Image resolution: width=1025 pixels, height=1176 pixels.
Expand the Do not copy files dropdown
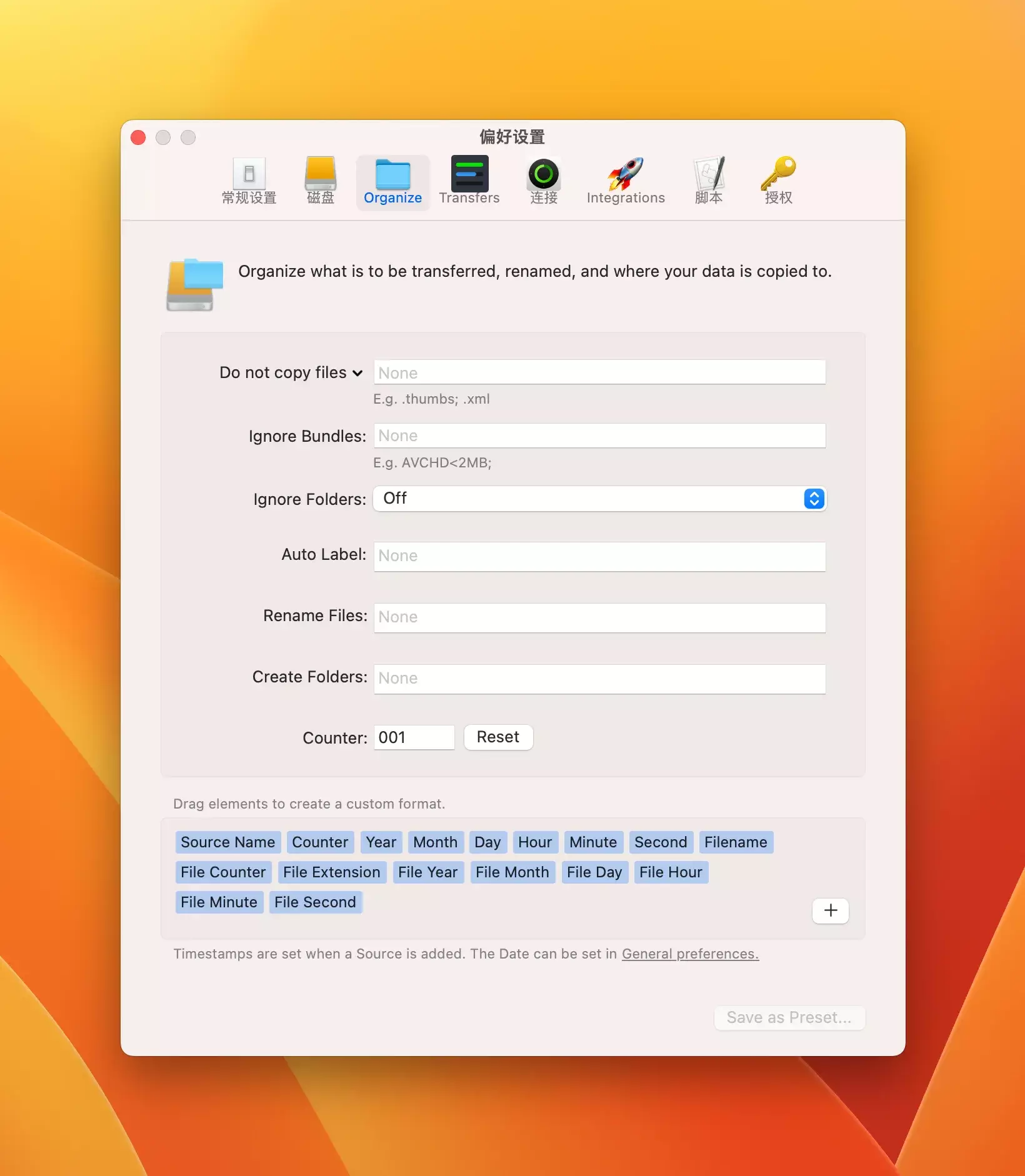click(291, 373)
